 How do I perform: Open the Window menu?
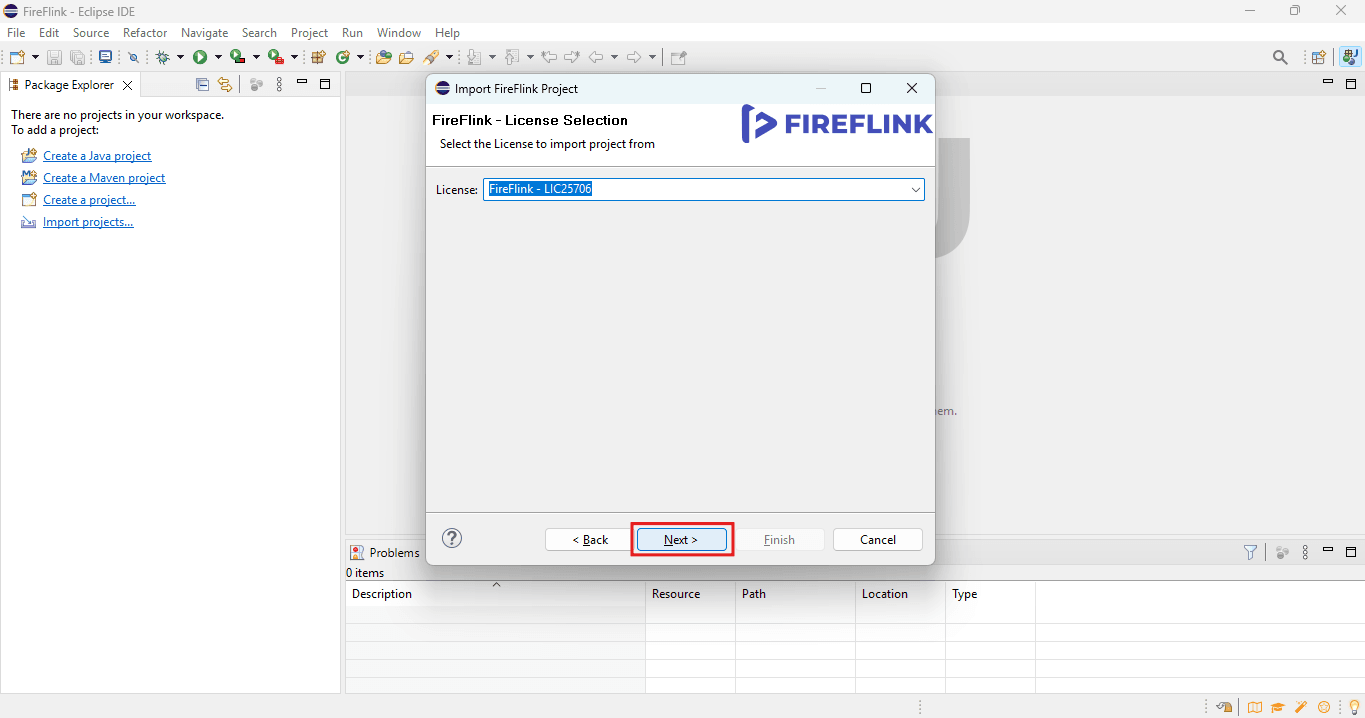click(x=399, y=33)
